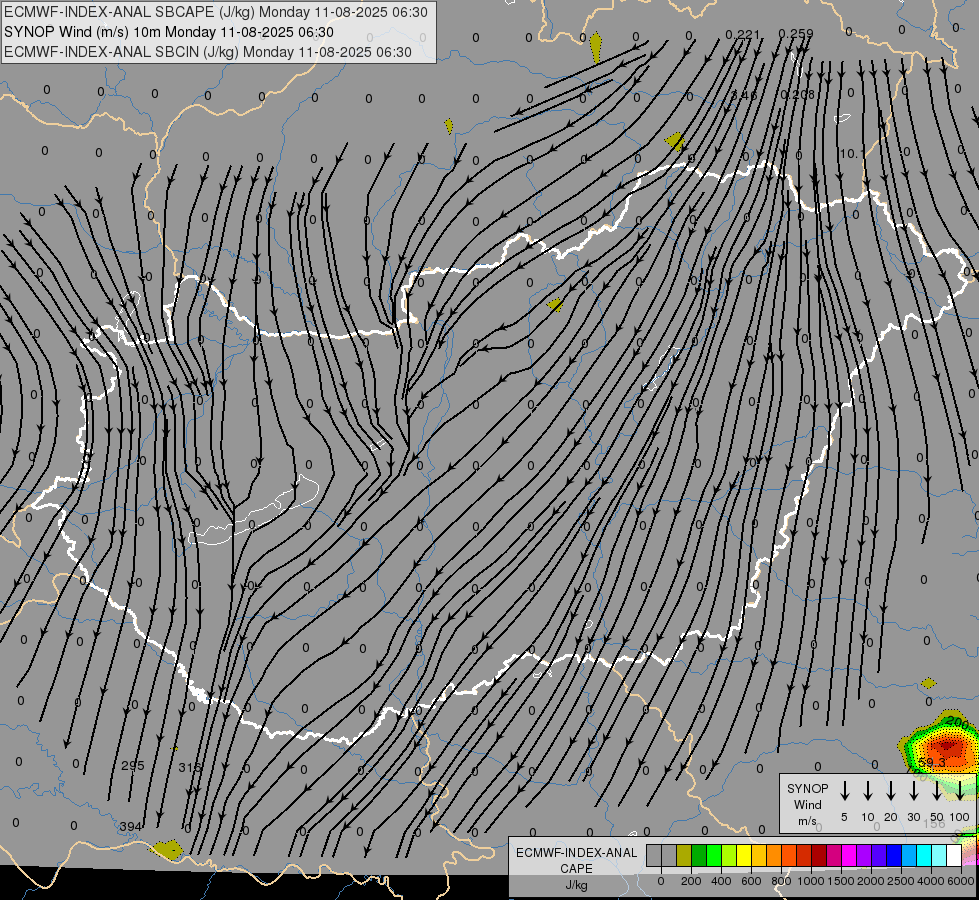Screen dimensions: 979x900
Task: Click the 'SYNOP Wind m/s' legend label
Action: [807, 804]
